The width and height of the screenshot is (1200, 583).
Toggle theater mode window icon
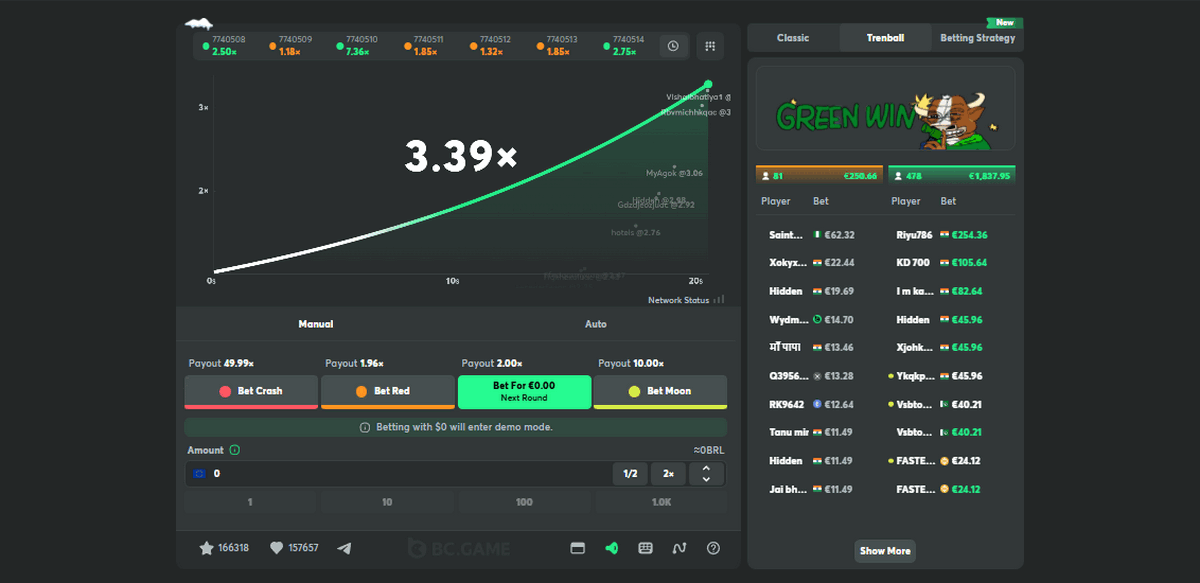577,548
